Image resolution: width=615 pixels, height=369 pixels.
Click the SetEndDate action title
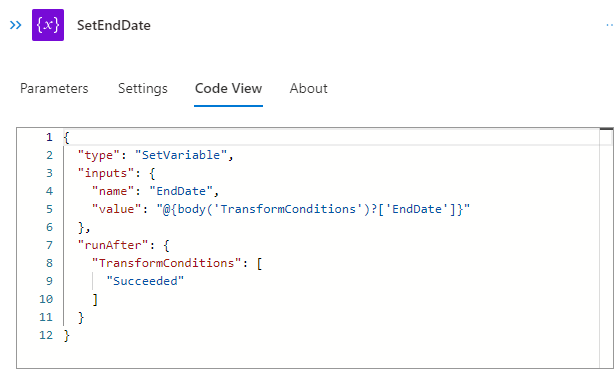point(114,25)
